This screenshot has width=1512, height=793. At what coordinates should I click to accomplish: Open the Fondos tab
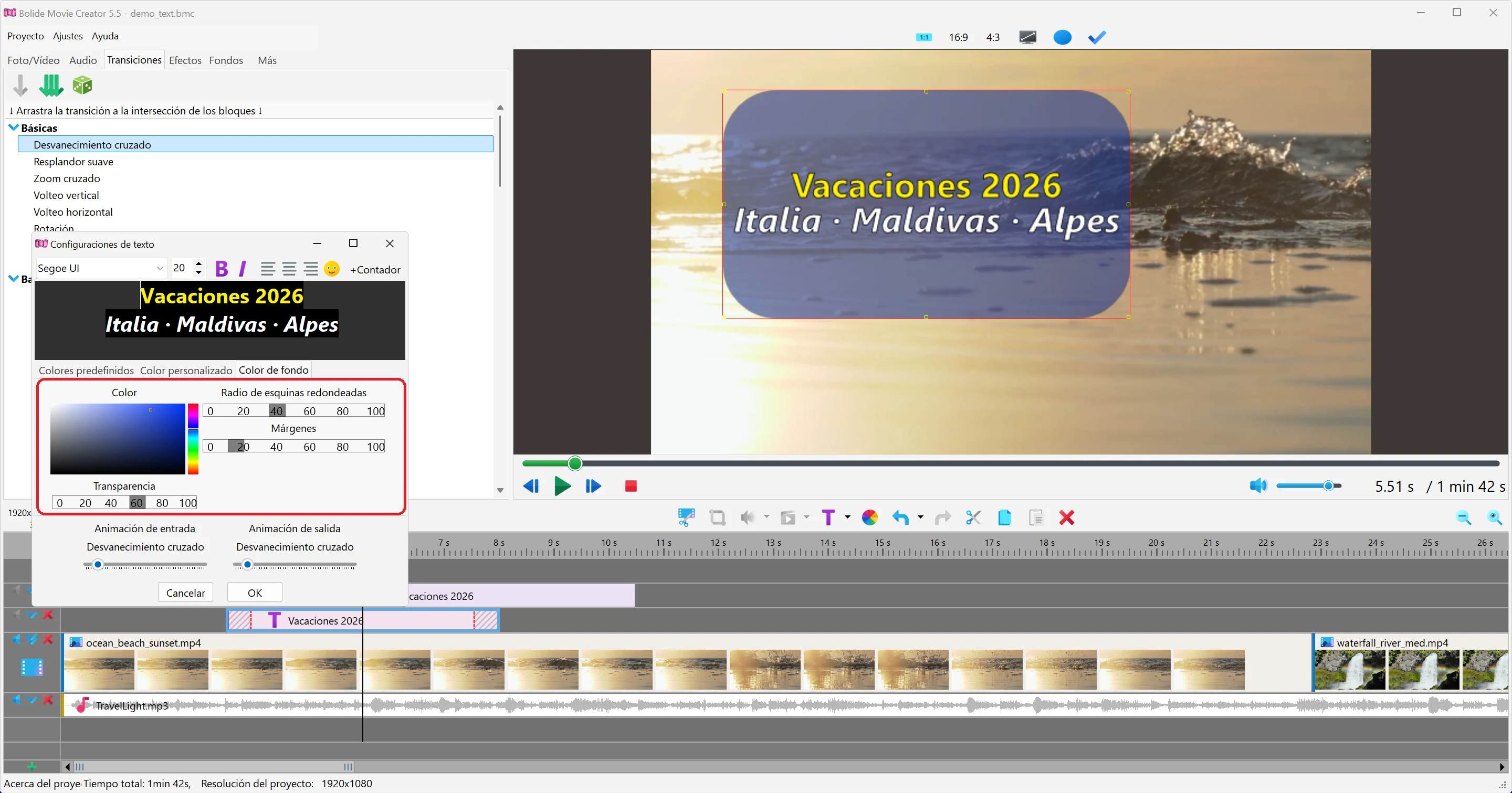226,60
